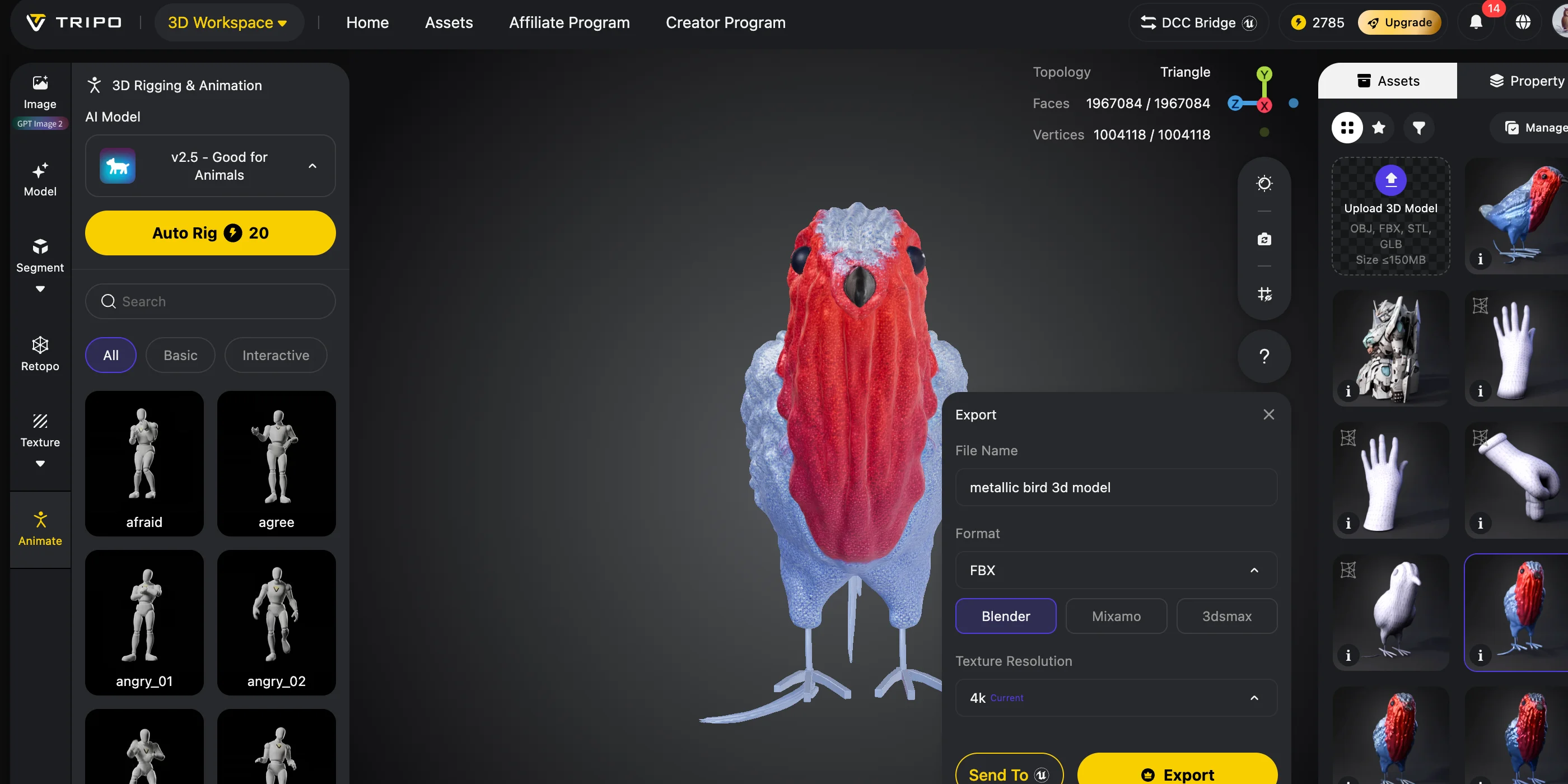Image resolution: width=1568 pixels, height=784 pixels.
Task: Toggle the grid settings icon in viewport
Action: pyautogui.click(x=1264, y=295)
